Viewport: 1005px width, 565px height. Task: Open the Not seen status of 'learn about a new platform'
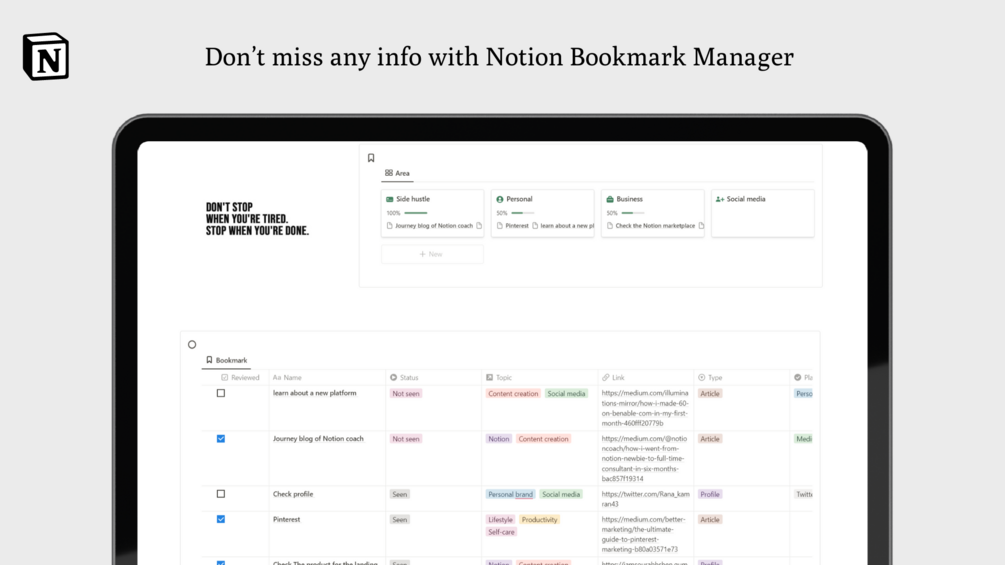click(406, 393)
